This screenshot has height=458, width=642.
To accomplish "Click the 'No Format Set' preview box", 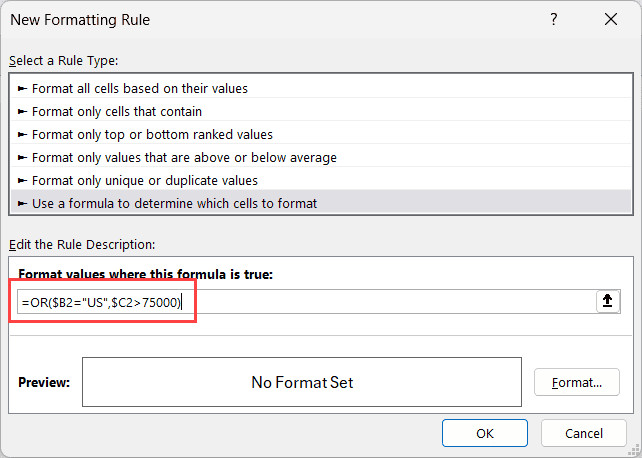I will click(302, 382).
